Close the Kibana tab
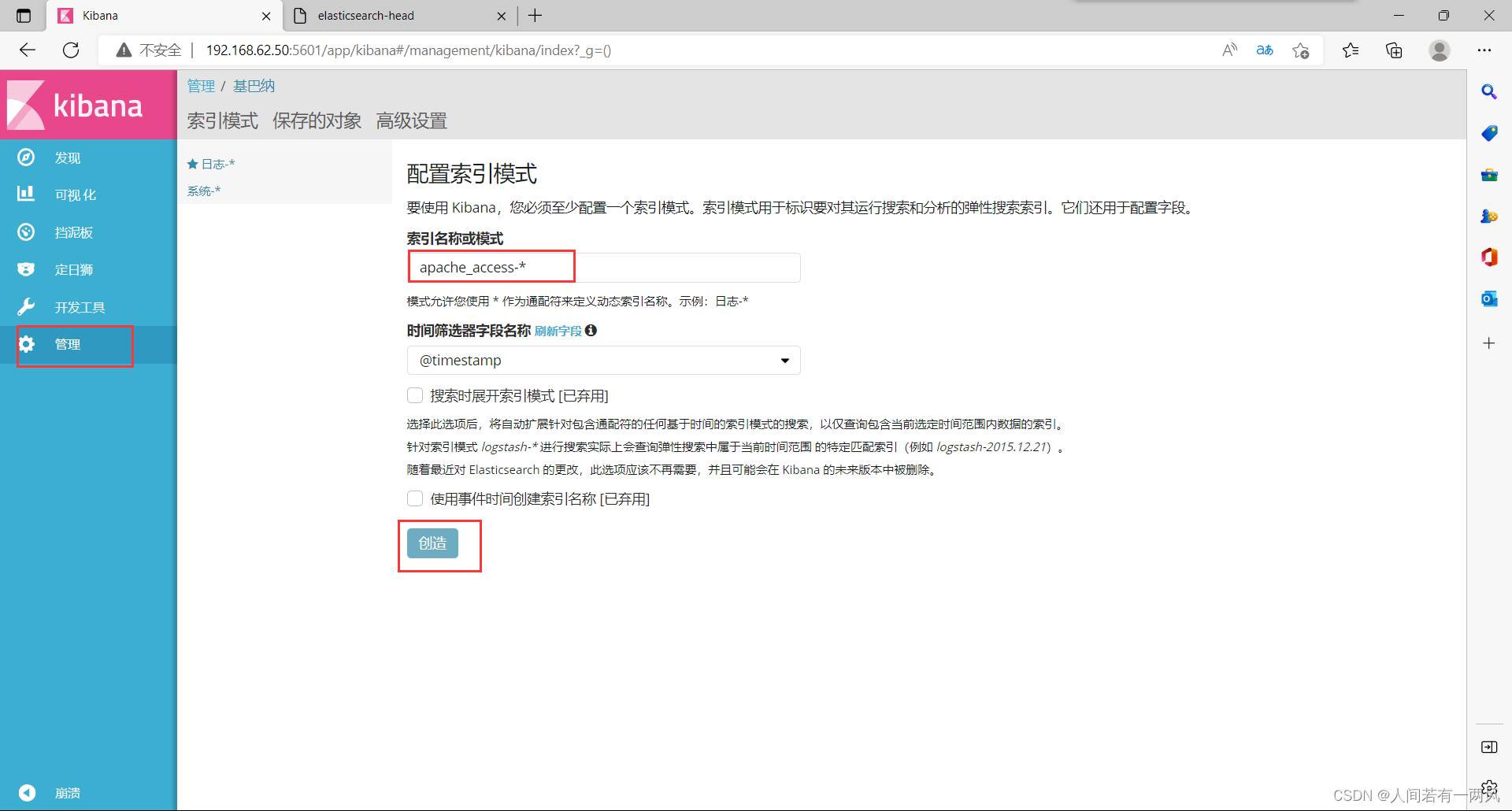 [266, 16]
